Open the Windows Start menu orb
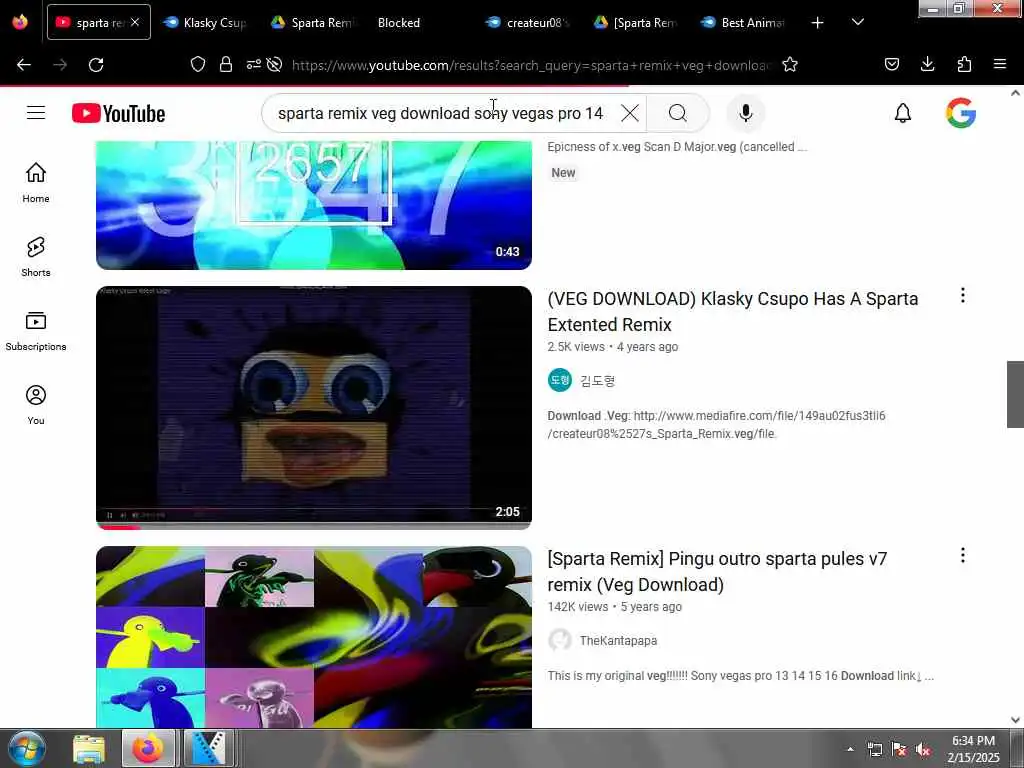The width and height of the screenshot is (1024, 768). (x=27, y=748)
